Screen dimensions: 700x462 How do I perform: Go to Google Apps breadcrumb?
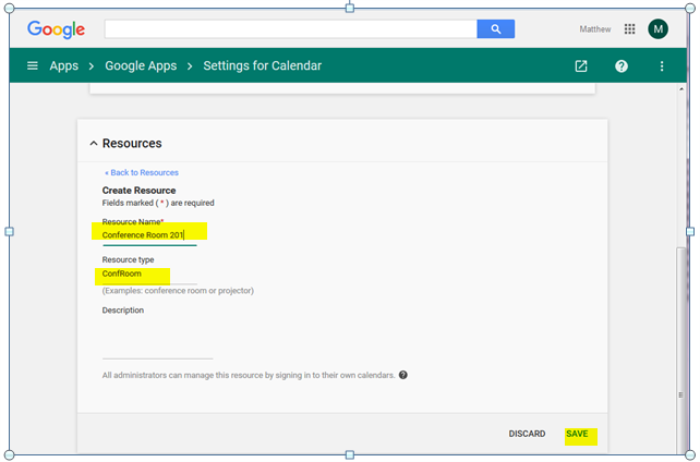point(141,66)
